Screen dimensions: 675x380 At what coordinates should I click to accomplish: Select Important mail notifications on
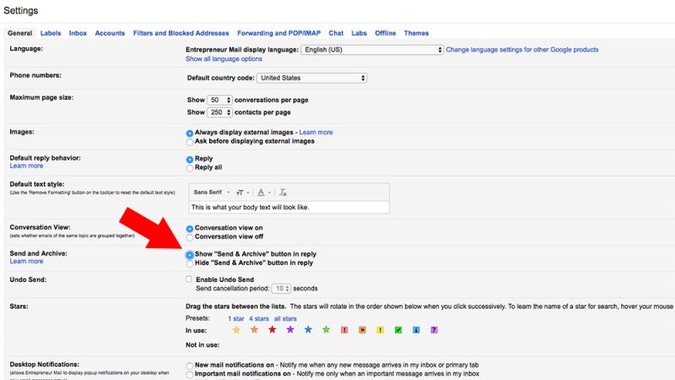tap(189, 374)
